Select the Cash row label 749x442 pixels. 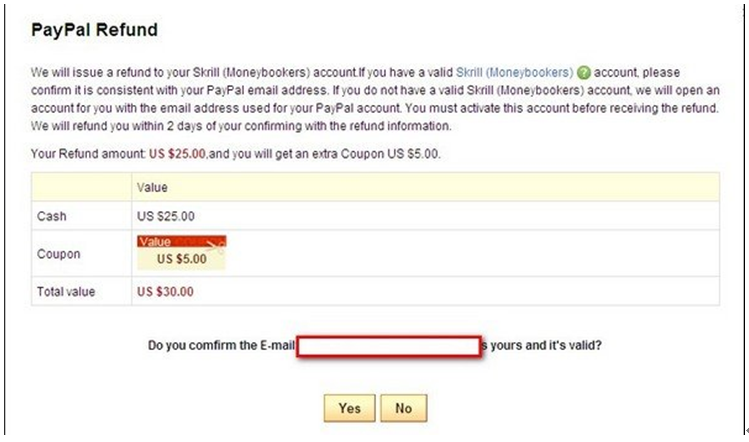(x=52, y=216)
